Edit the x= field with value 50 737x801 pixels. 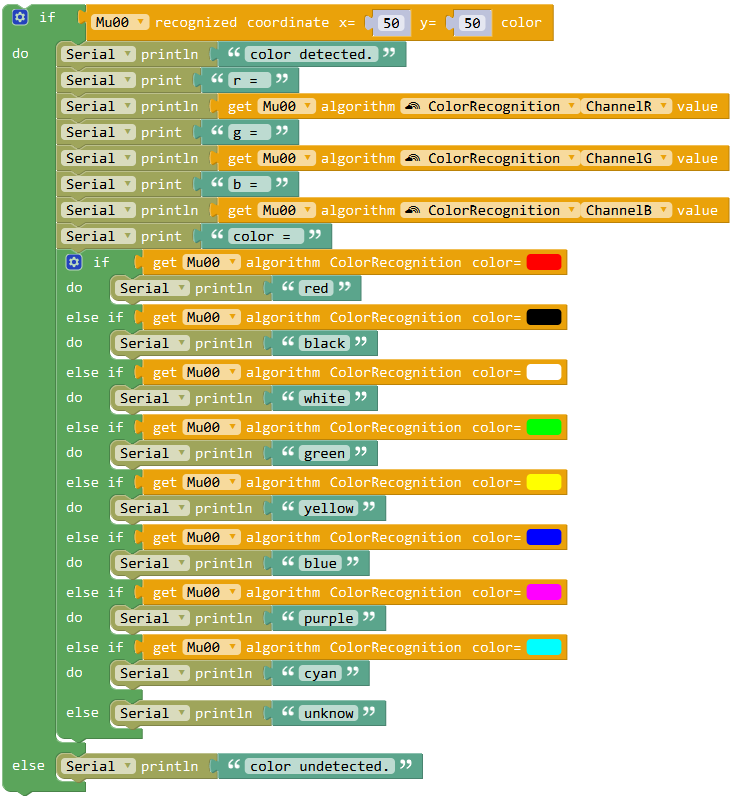point(391,23)
